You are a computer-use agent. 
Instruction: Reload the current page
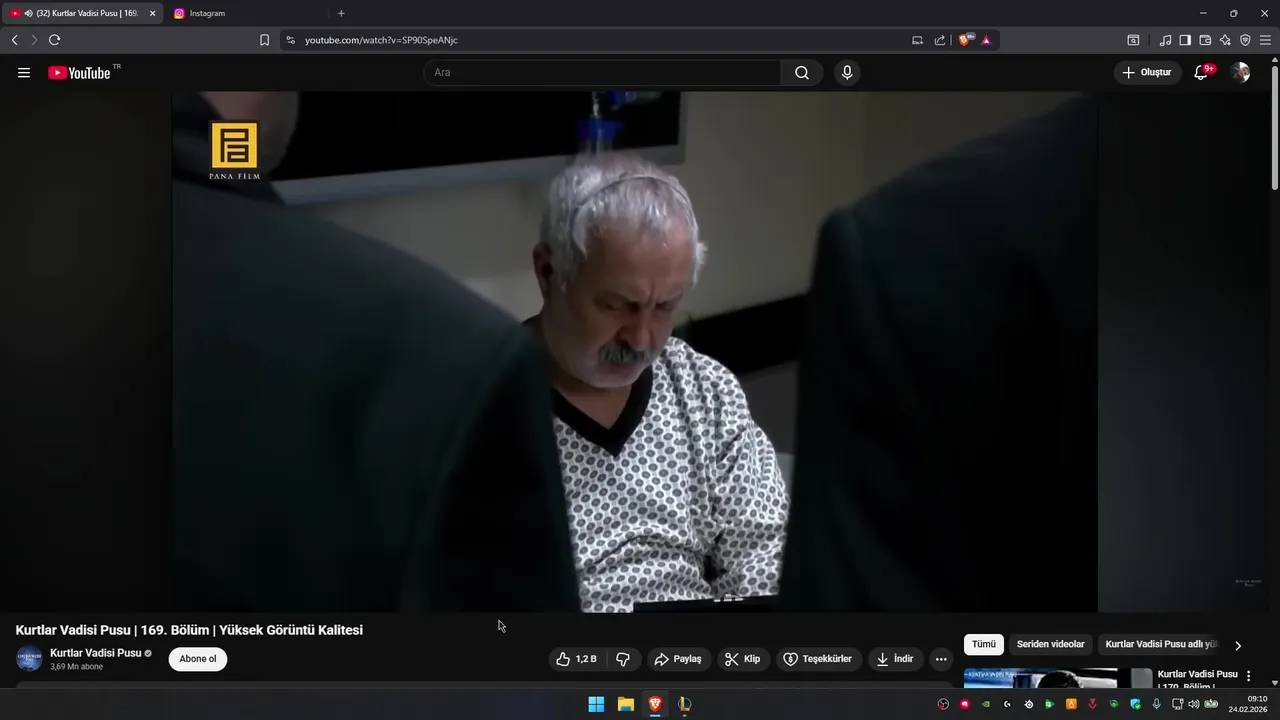point(54,40)
